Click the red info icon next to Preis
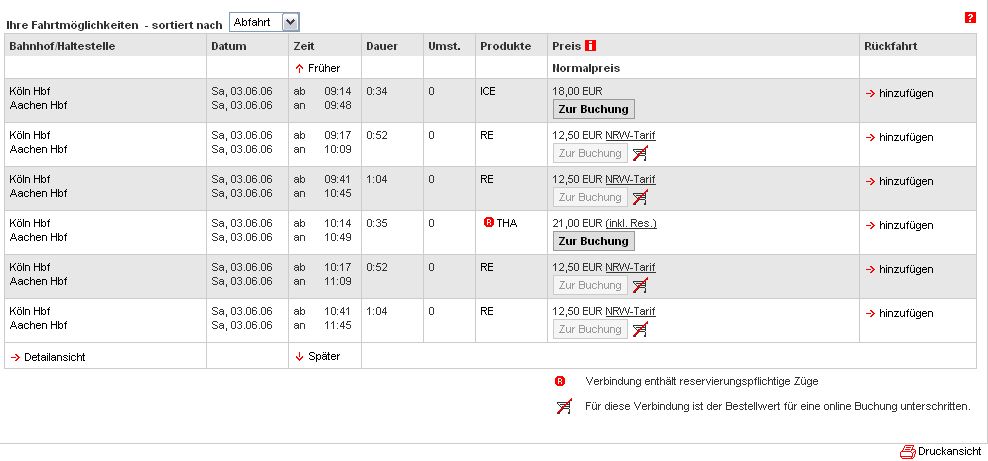This screenshot has height=461, width=988. coord(590,46)
